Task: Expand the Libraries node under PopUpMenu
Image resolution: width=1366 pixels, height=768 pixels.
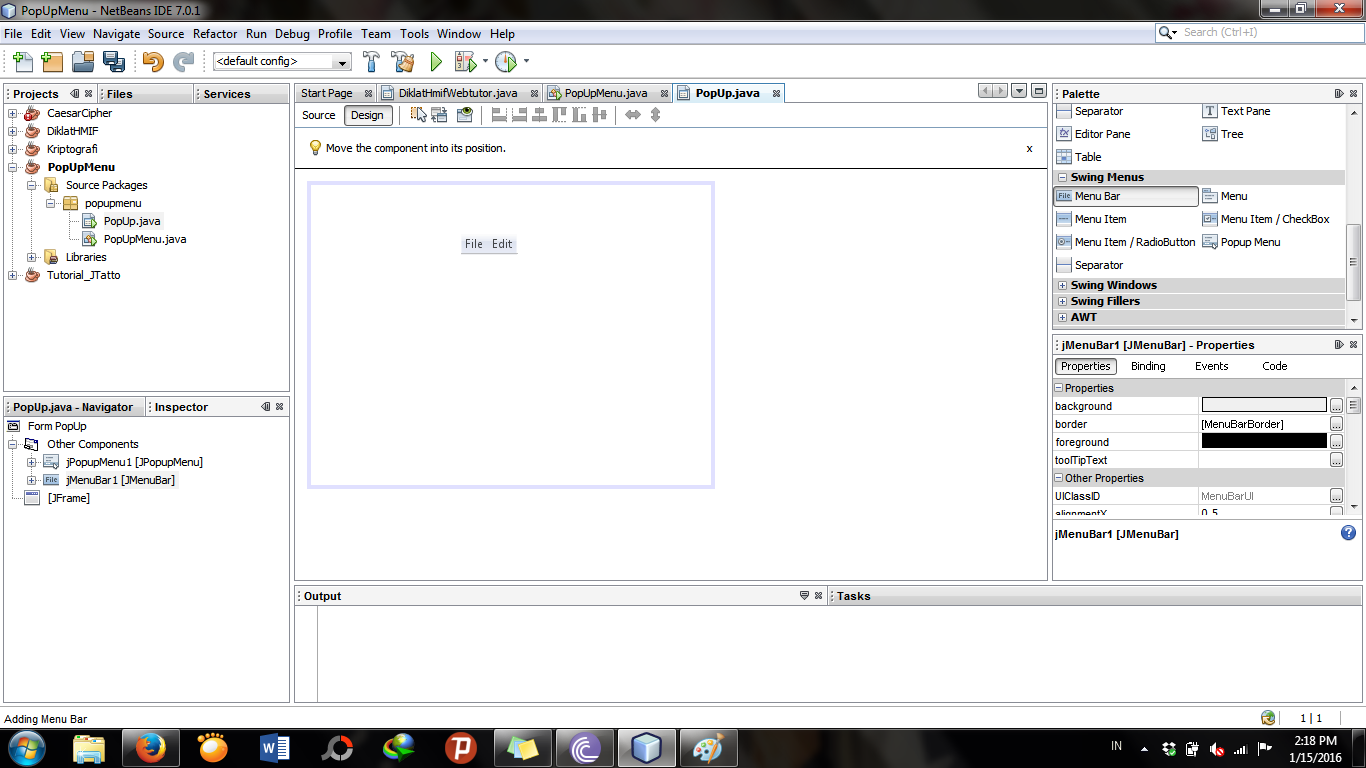Action: coord(31,257)
